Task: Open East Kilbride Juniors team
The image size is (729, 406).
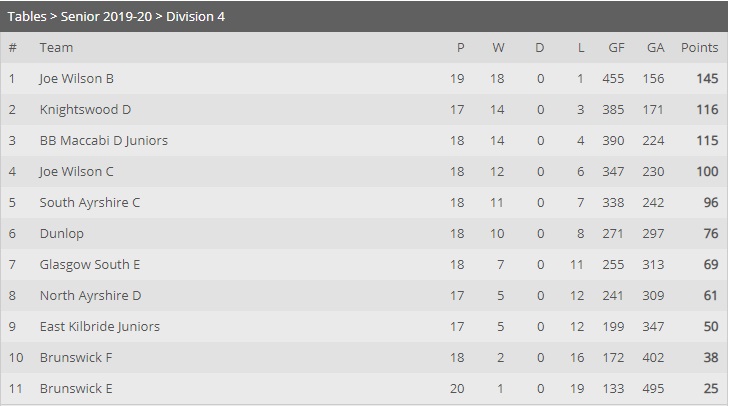Action: pos(99,326)
